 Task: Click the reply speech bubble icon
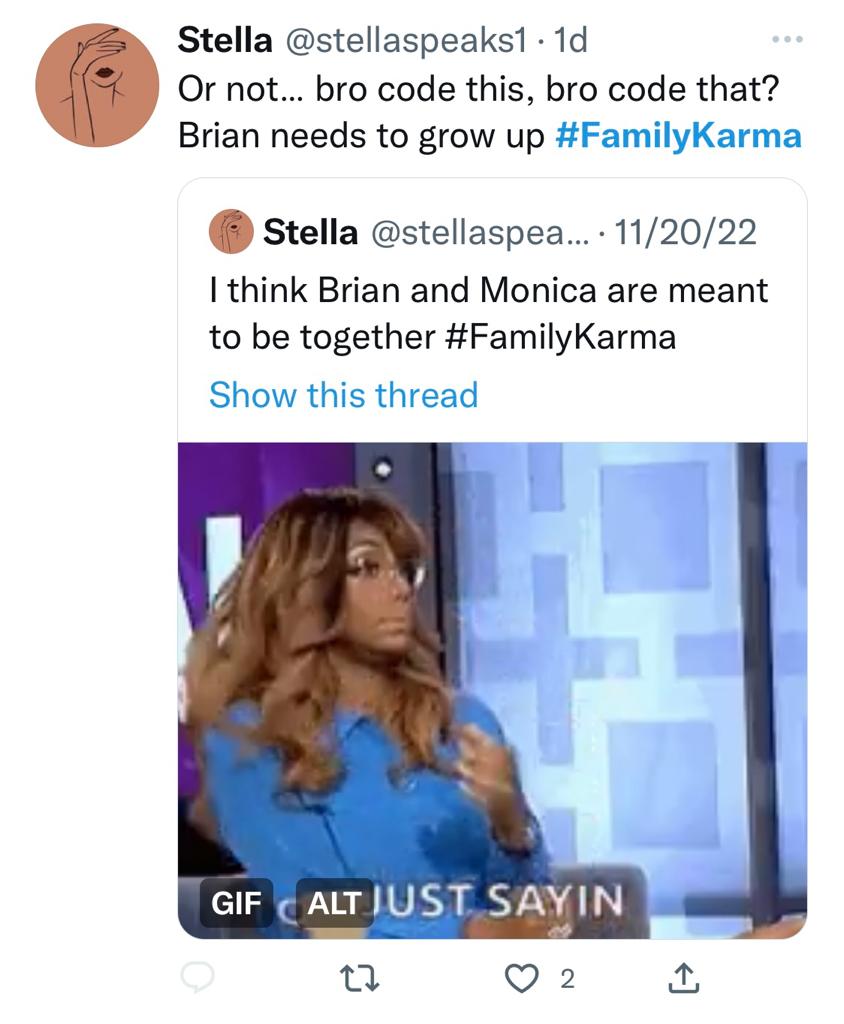(x=197, y=978)
